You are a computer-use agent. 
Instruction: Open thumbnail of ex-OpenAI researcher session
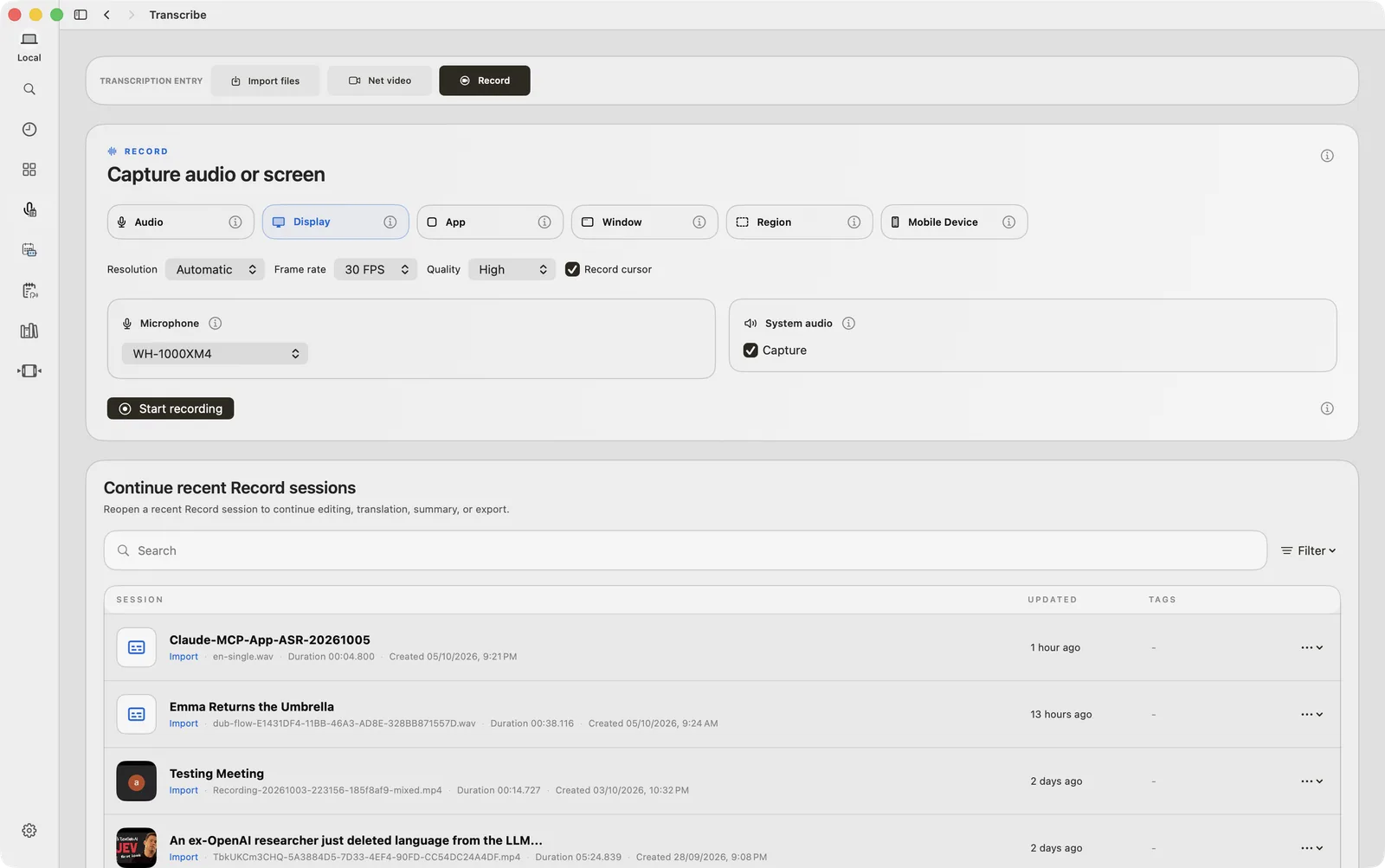[136, 848]
